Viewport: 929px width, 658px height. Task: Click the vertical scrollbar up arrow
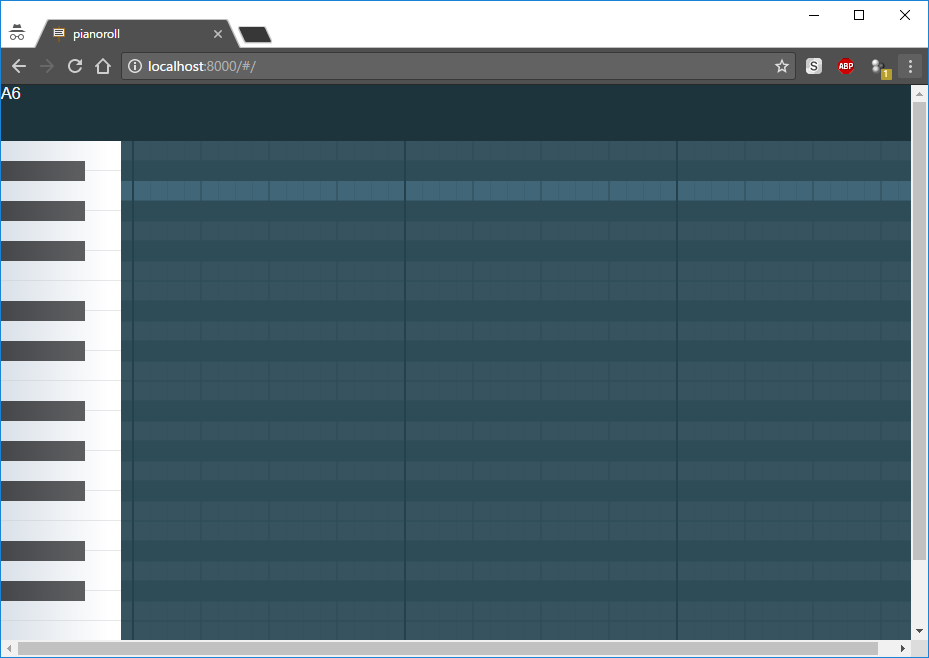[x=920, y=94]
